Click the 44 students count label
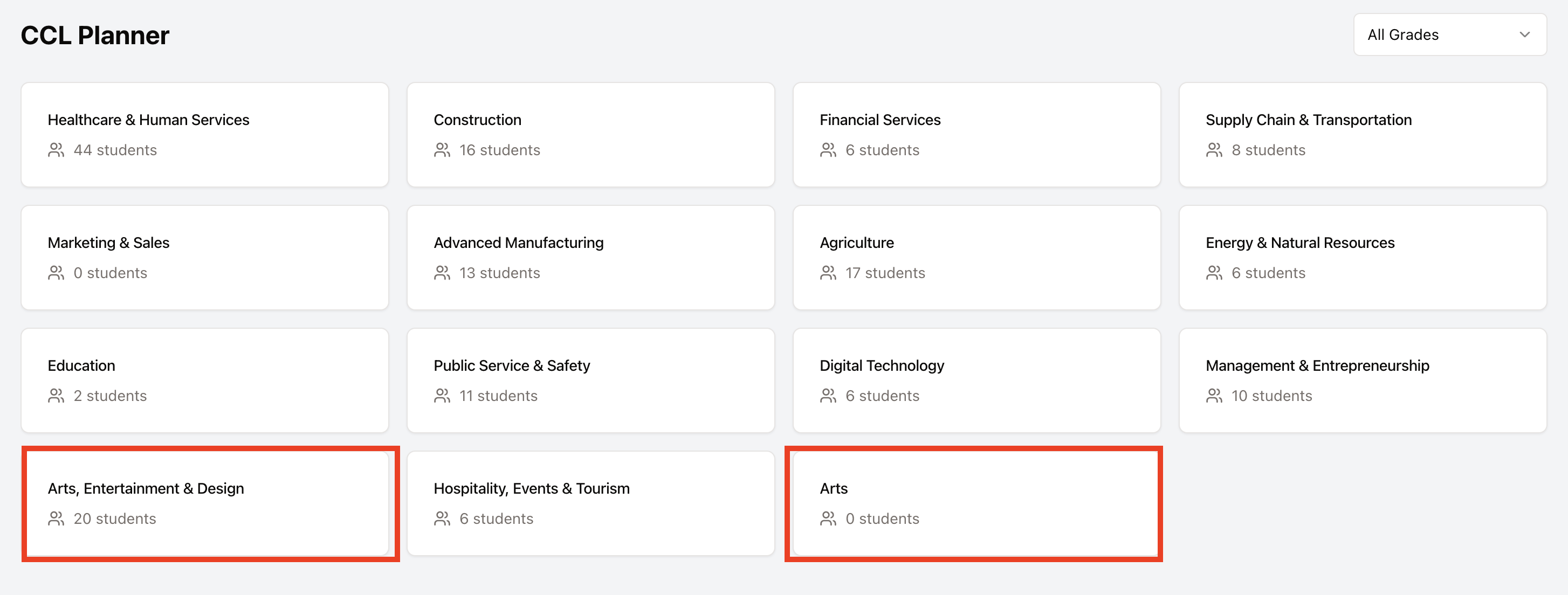The height and width of the screenshot is (595, 1568). (115, 150)
